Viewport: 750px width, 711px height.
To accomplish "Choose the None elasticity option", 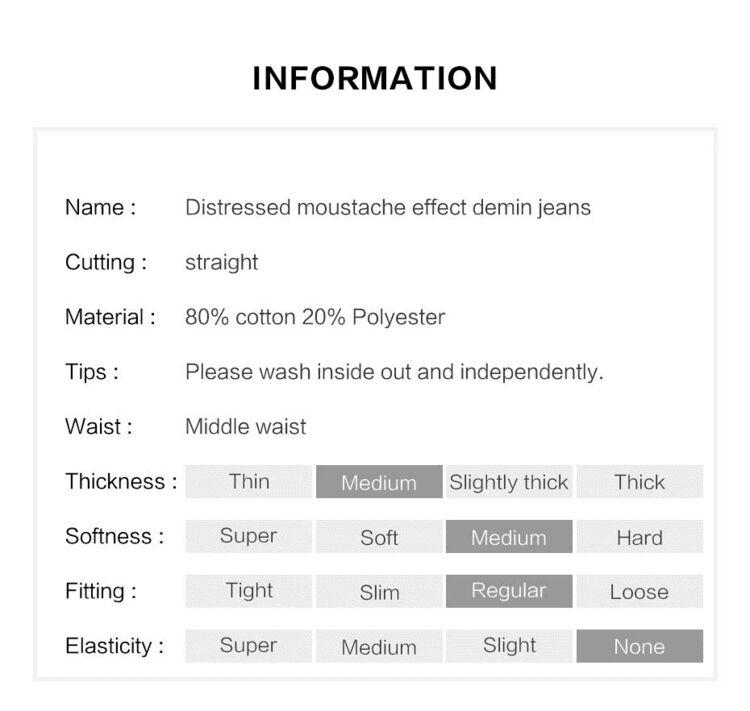I will tap(640, 646).
